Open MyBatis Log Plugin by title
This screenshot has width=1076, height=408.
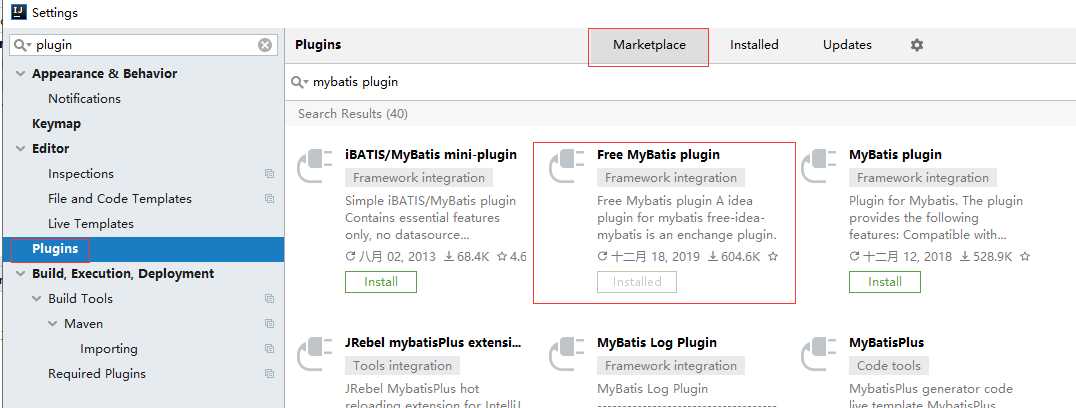657,343
